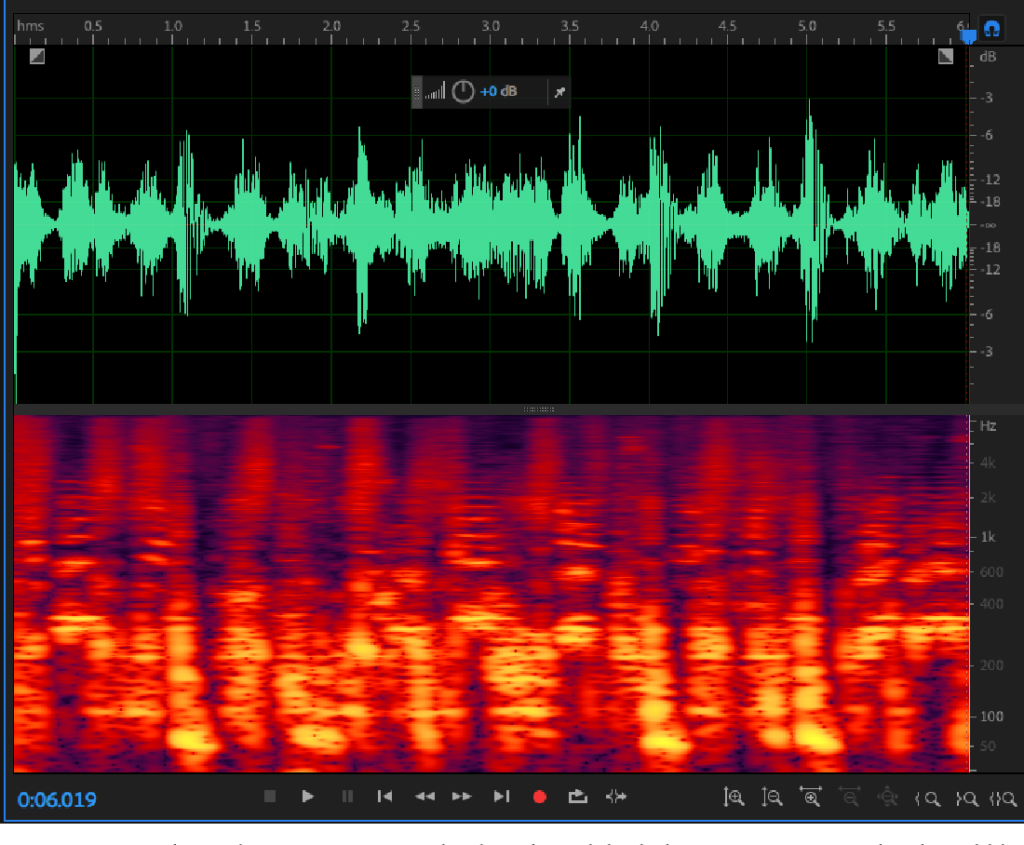Click the 3.5 mark on time ruler
This screenshot has height=845, width=1024.
coord(569,25)
